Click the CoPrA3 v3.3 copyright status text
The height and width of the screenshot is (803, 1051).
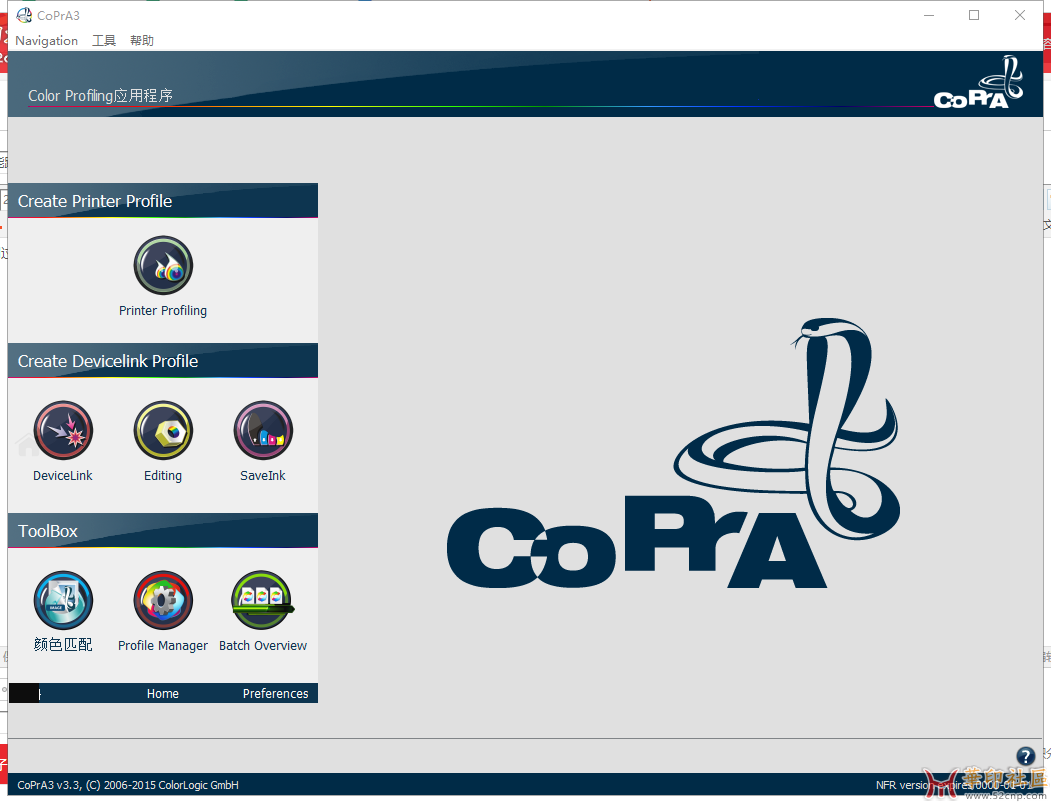pyautogui.click(x=128, y=786)
